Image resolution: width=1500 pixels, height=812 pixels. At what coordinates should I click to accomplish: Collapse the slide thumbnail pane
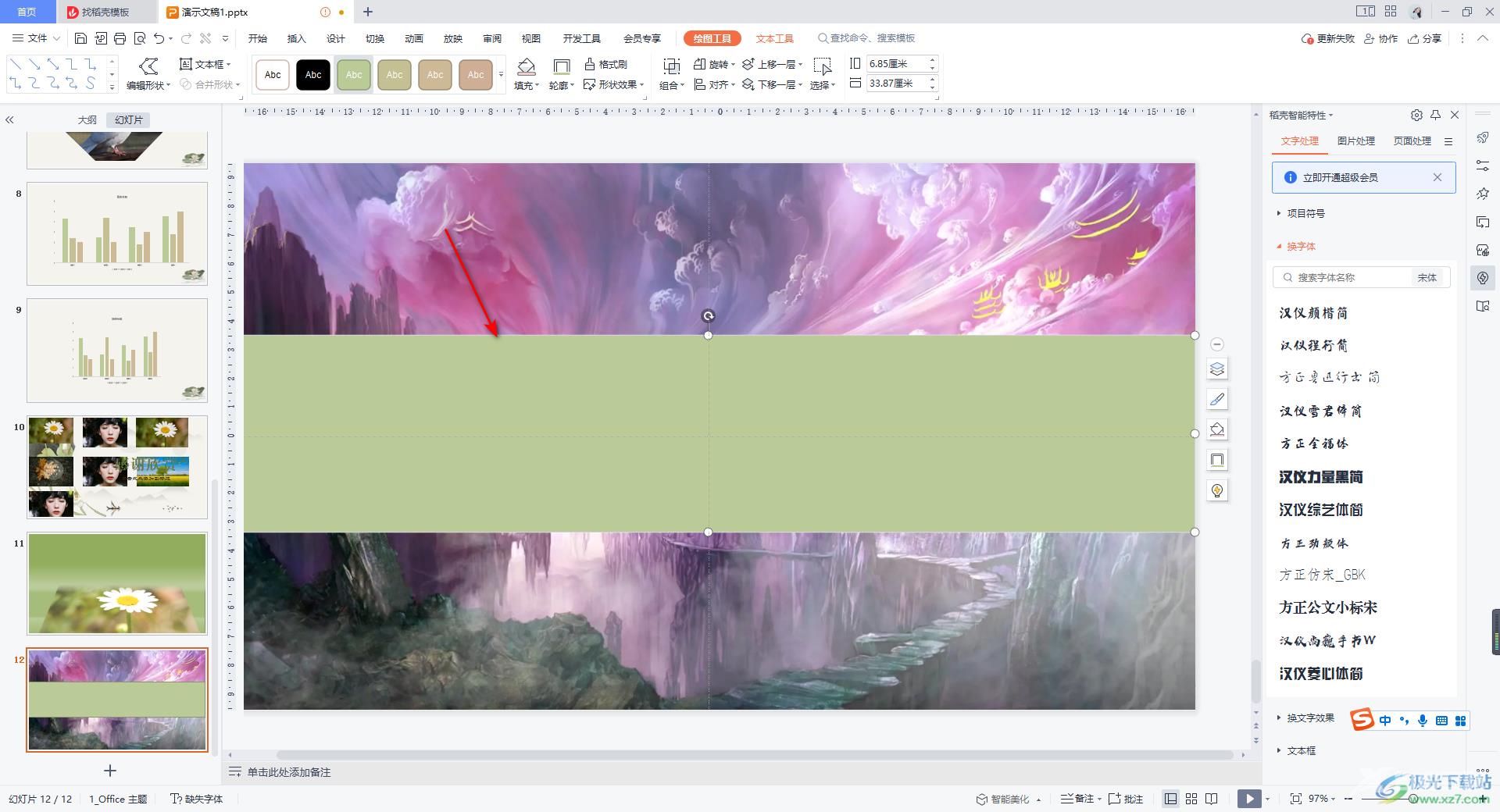pyautogui.click(x=10, y=120)
